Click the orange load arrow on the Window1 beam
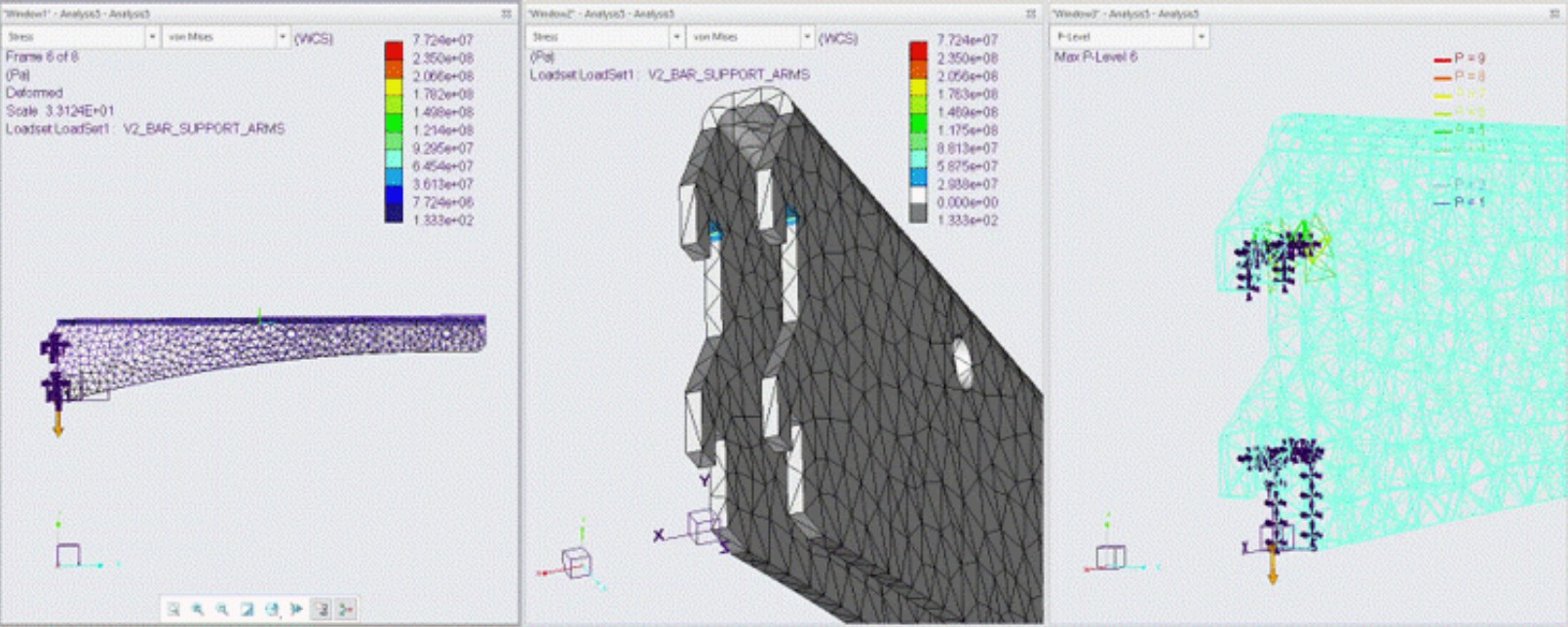The image size is (1568, 627). [x=57, y=422]
